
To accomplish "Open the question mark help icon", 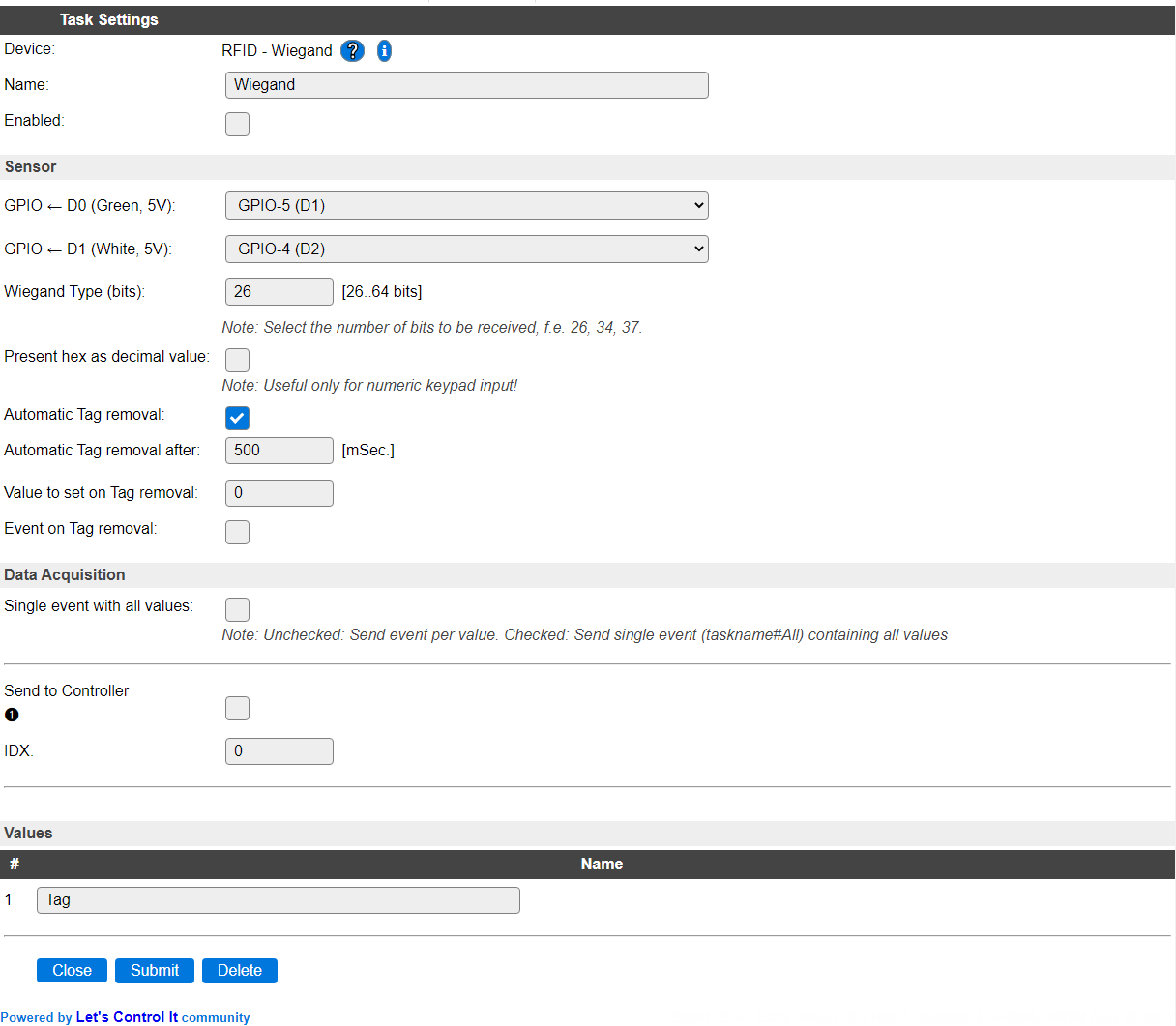I will [353, 51].
